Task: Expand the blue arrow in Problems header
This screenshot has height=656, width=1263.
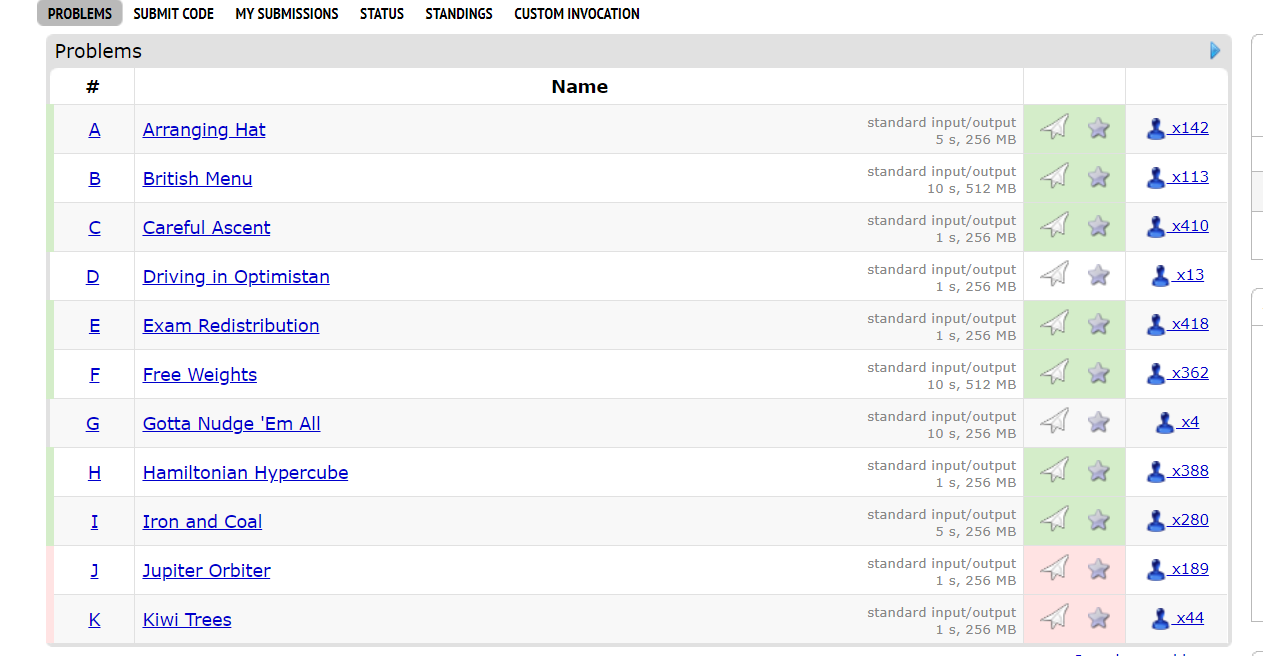Action: 1215,50
